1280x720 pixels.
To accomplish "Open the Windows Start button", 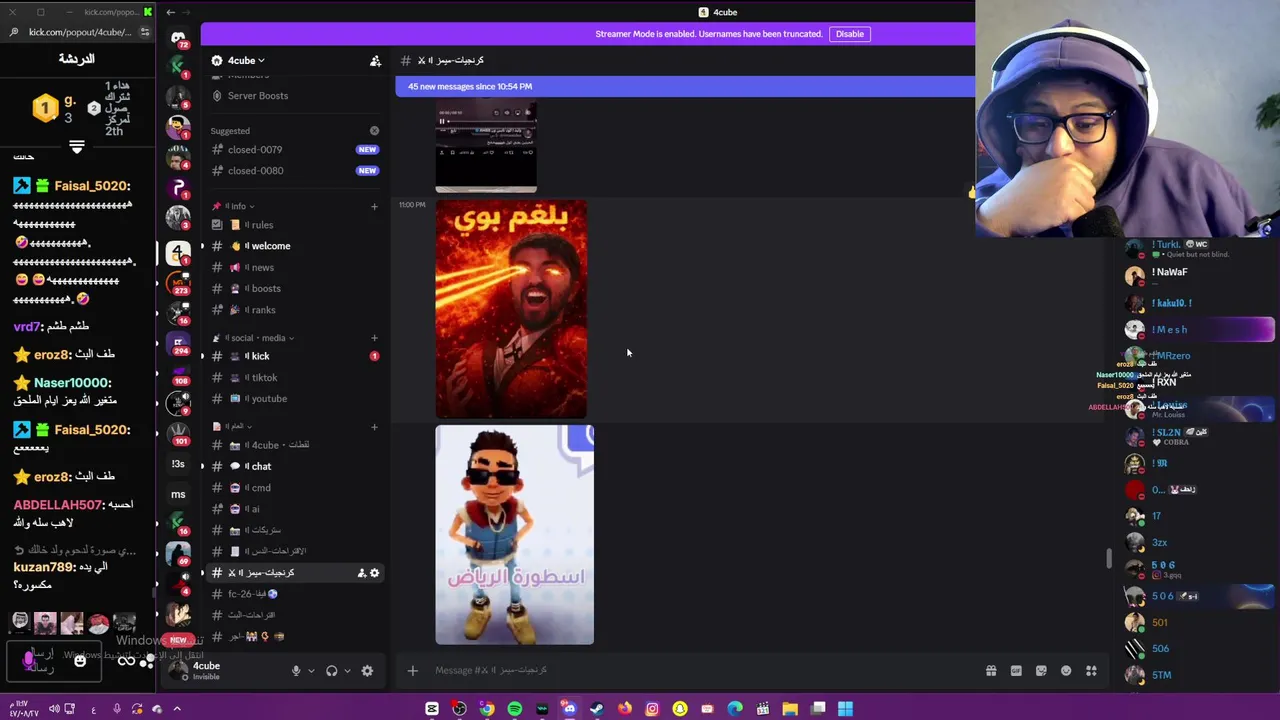I will 845,709.
